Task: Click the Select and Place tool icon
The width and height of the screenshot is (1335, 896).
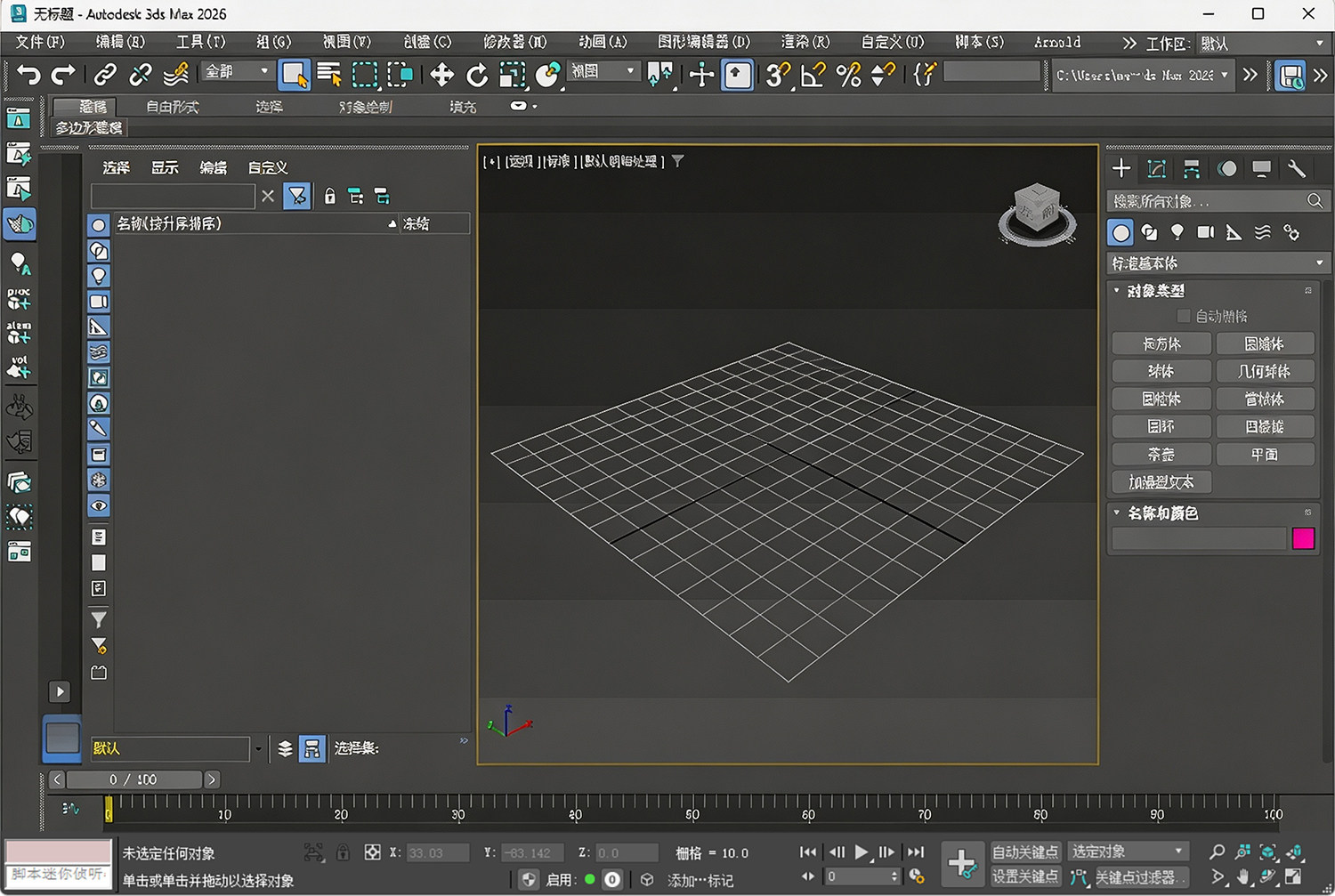Action: tap(547, 75)
